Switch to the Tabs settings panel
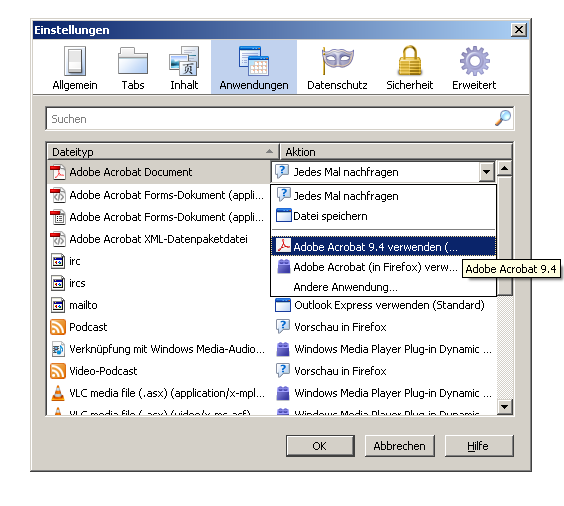 [133, 68]
